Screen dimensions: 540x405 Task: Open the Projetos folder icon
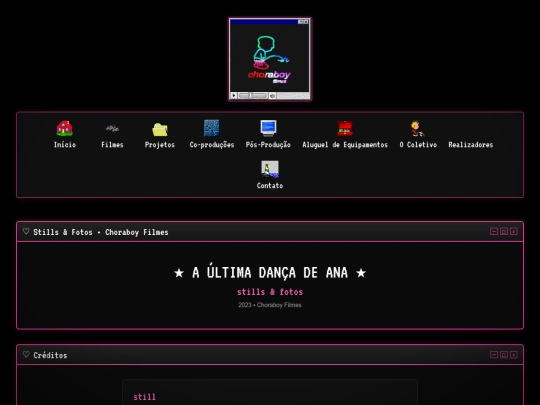pyautogui.click(x=160, y=129)
